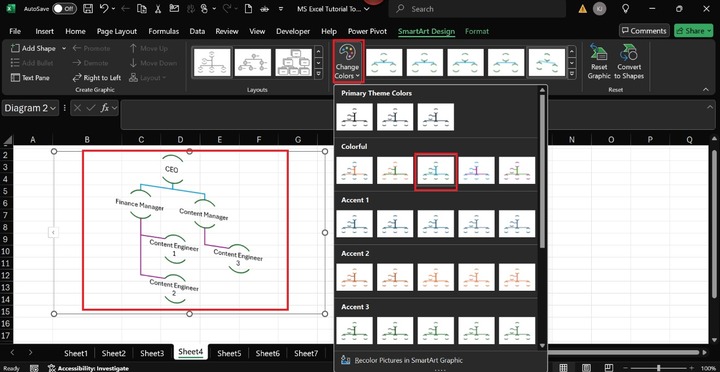Select the CEO shape in the diagram
This screenshot has height=372, width=720.
[172, 169]
